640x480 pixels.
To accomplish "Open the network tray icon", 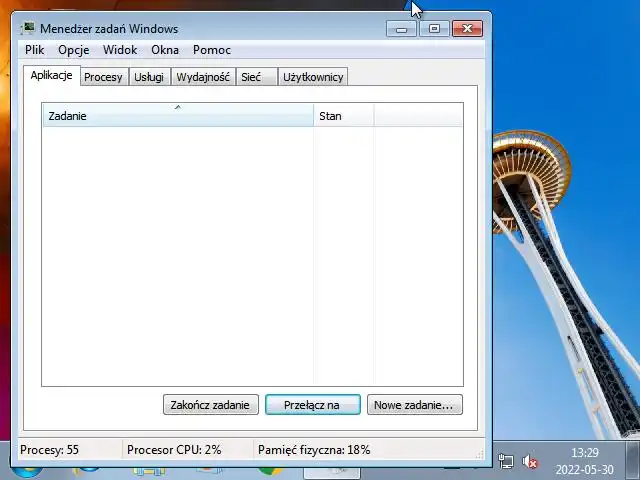I will (x=507, y=462).
